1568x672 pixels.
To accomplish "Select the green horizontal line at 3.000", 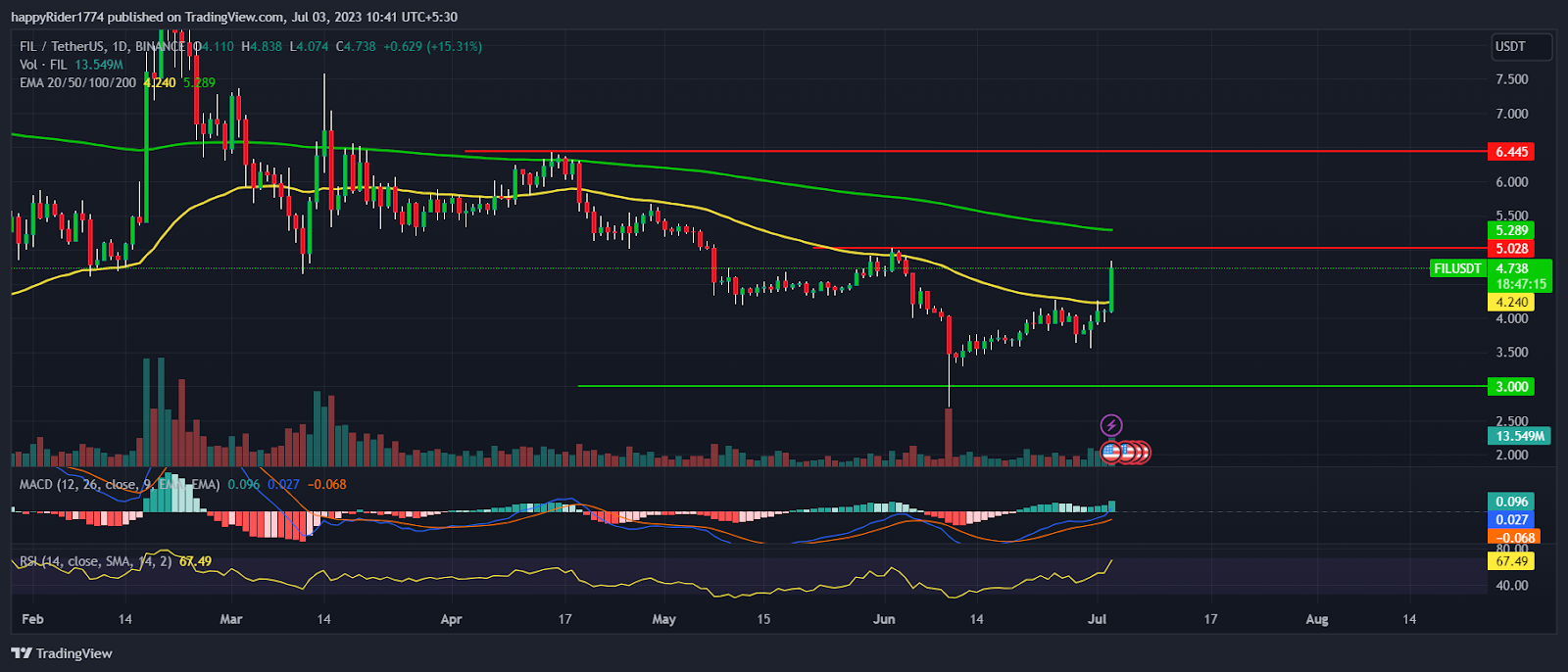I will click(x=1032, y=386).
